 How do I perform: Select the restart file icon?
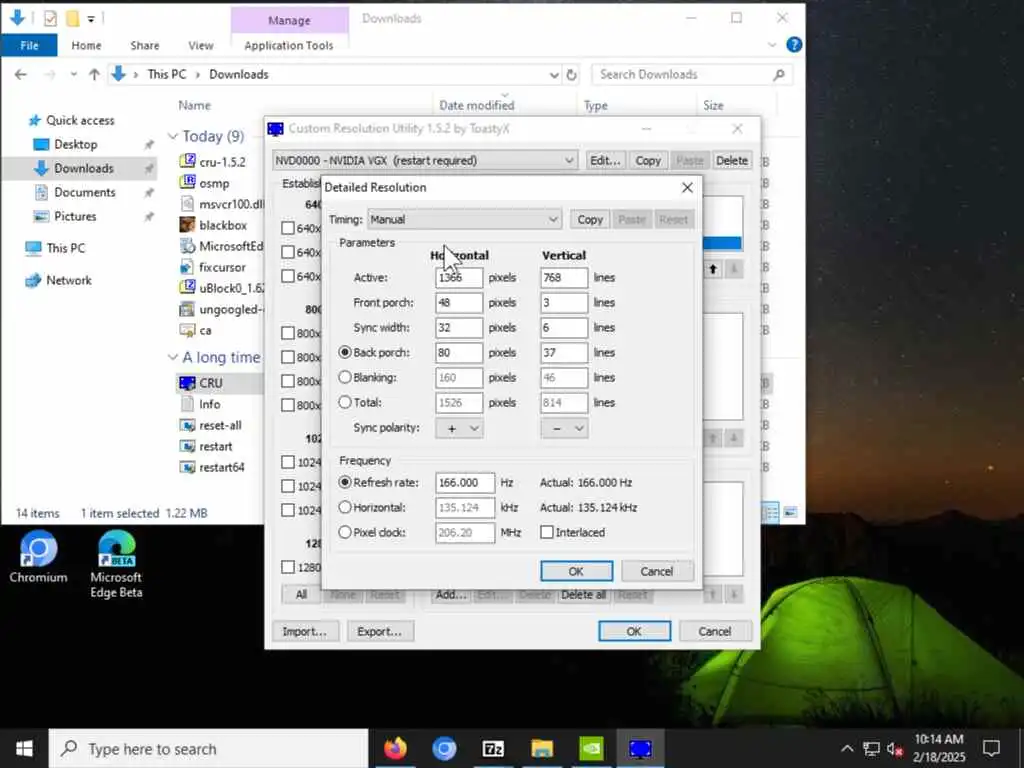tap(187, 446)
